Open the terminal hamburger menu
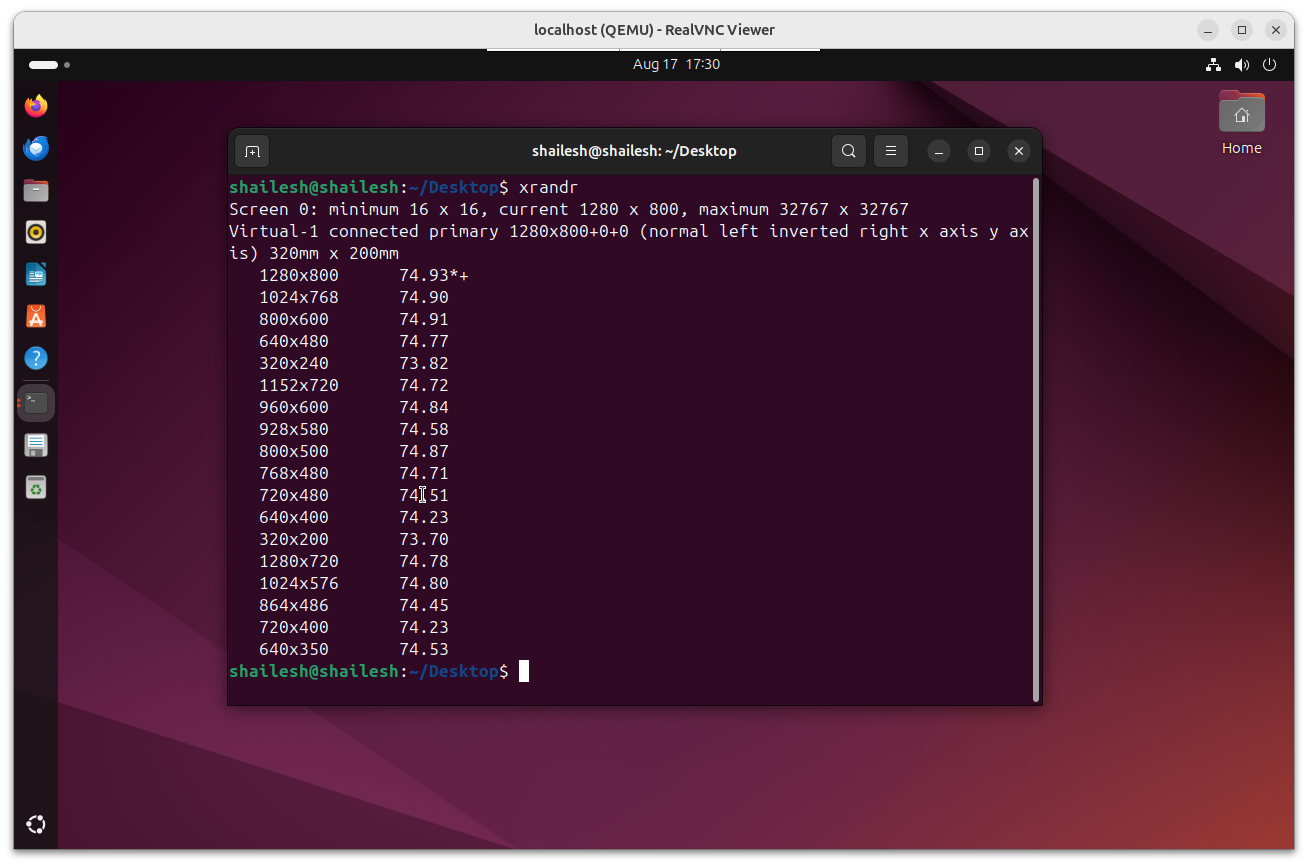 tap(891, 151)
